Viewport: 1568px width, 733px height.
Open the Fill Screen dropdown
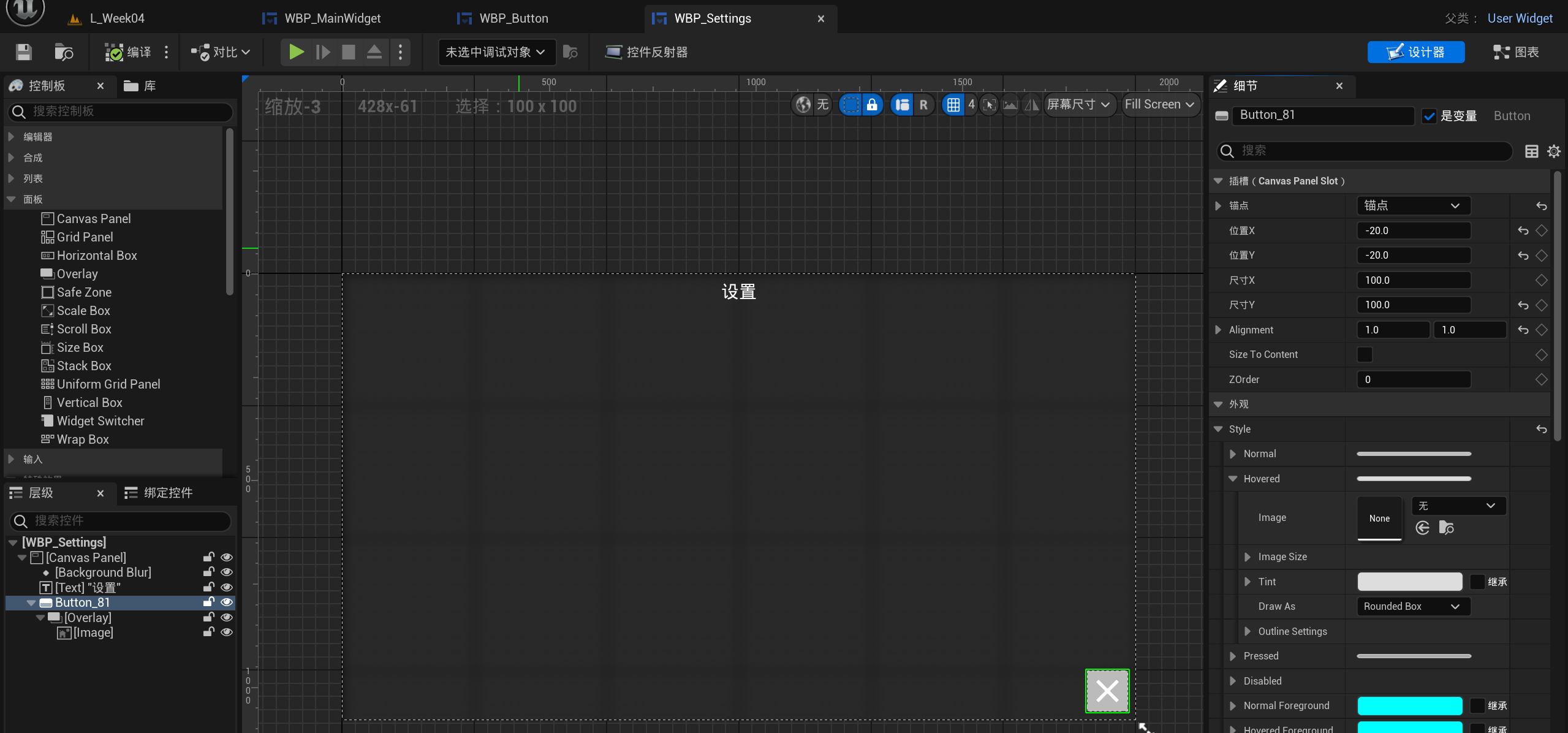click(1160, 105)
